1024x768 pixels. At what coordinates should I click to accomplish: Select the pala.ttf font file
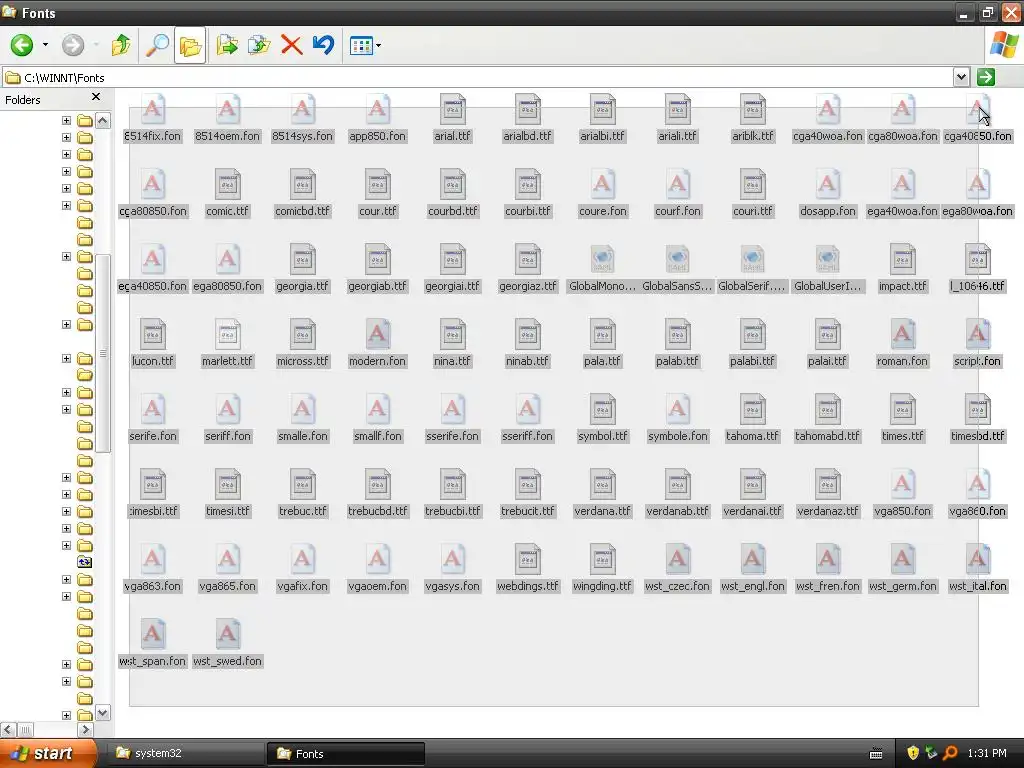(602, 344)
